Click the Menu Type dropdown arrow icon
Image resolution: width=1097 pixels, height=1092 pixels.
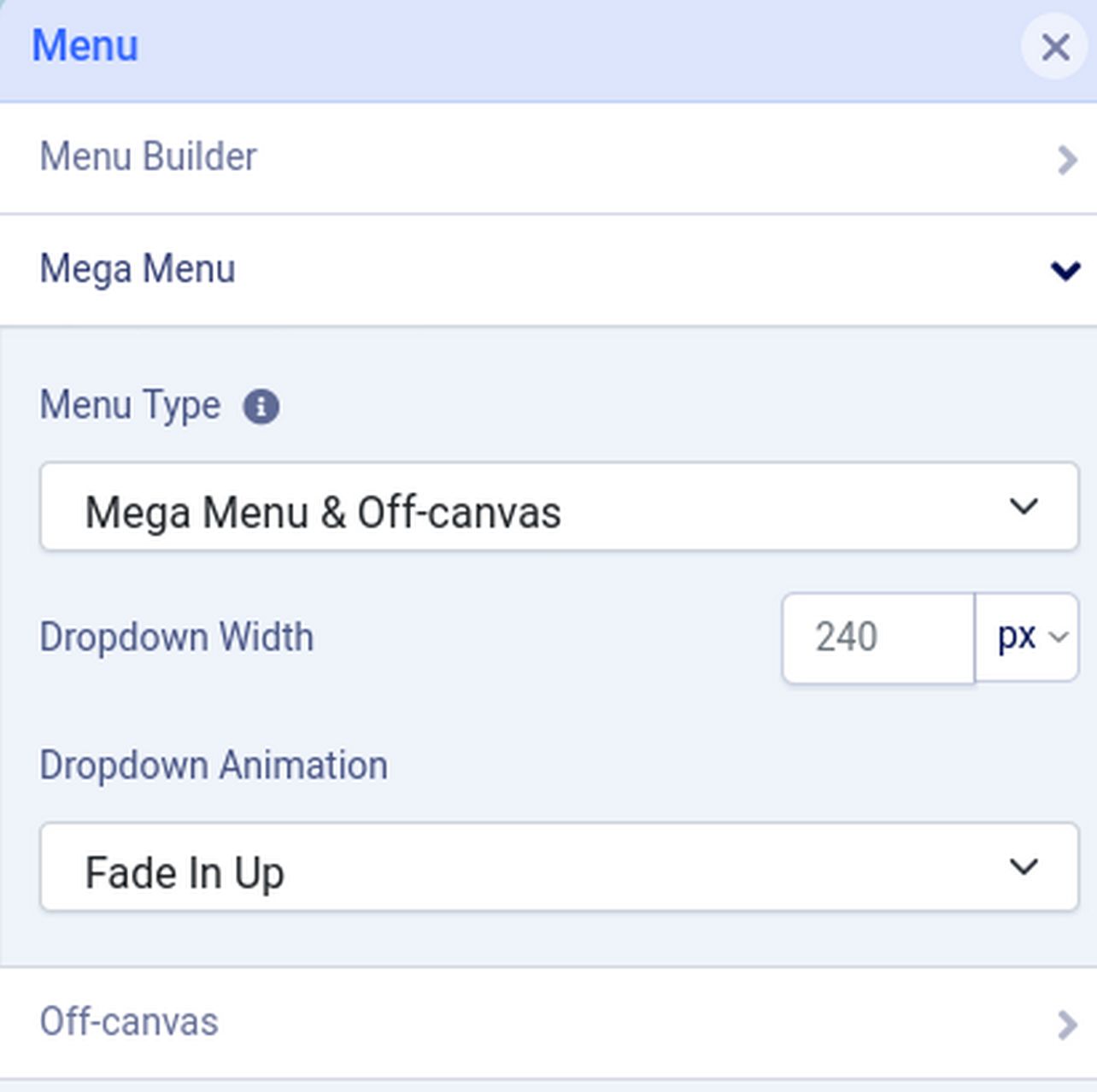pos(1024,507)
